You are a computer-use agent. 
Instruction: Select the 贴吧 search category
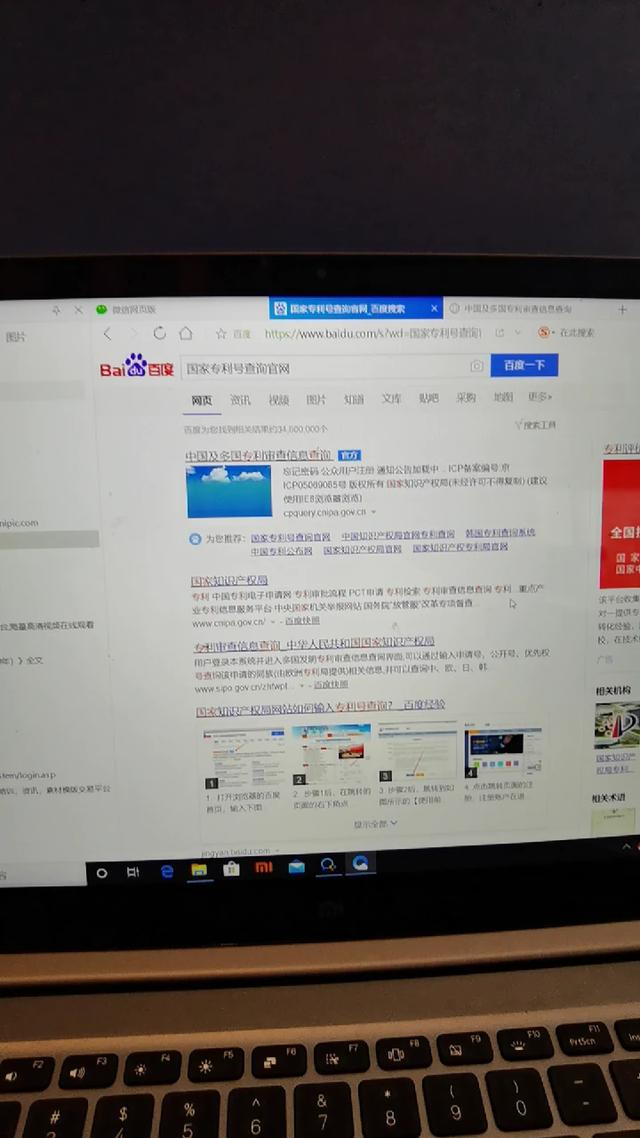click(429, 398)
